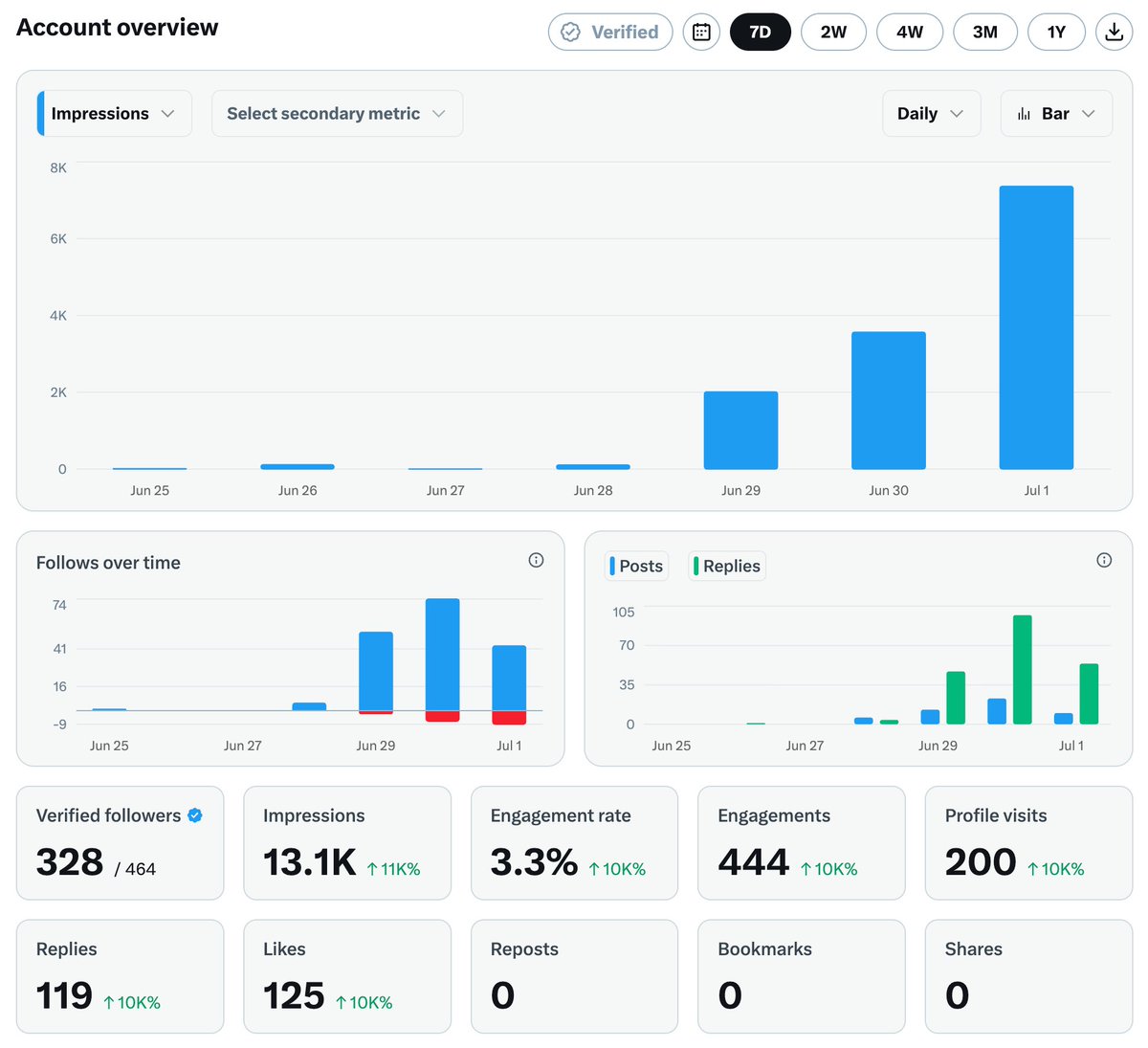Open the Bookmarks stat card

coord(802,976)
